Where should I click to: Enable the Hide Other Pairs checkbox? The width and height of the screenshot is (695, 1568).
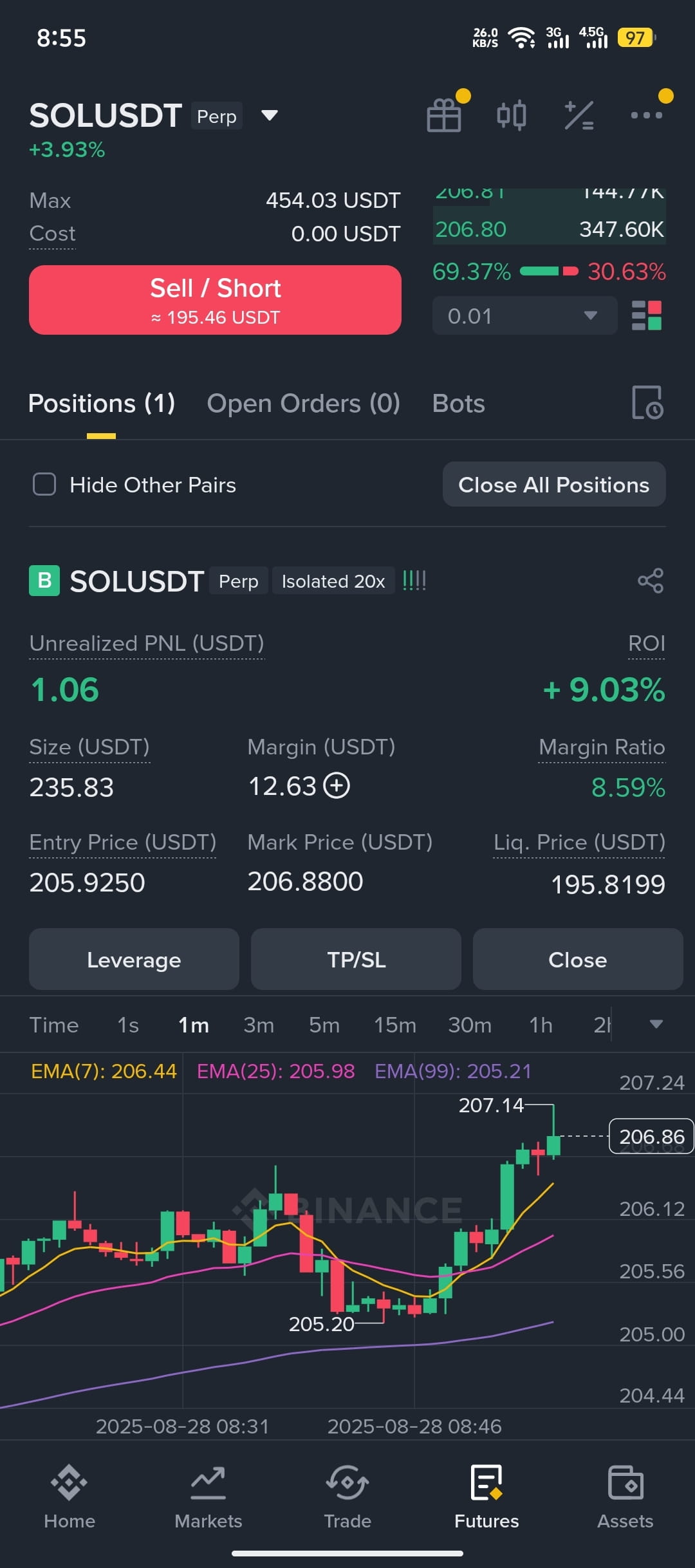tap(44, 484)
